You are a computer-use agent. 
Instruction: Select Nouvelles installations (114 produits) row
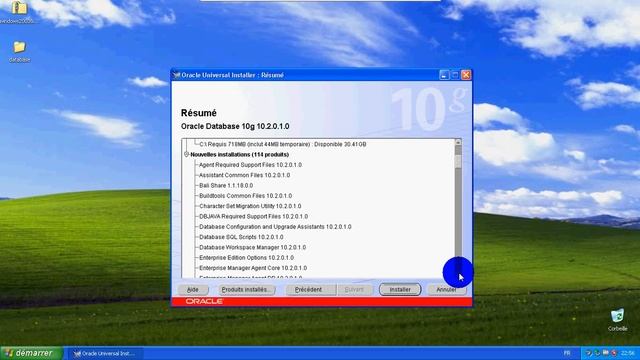pyautogui.click(x=240, y=154)
